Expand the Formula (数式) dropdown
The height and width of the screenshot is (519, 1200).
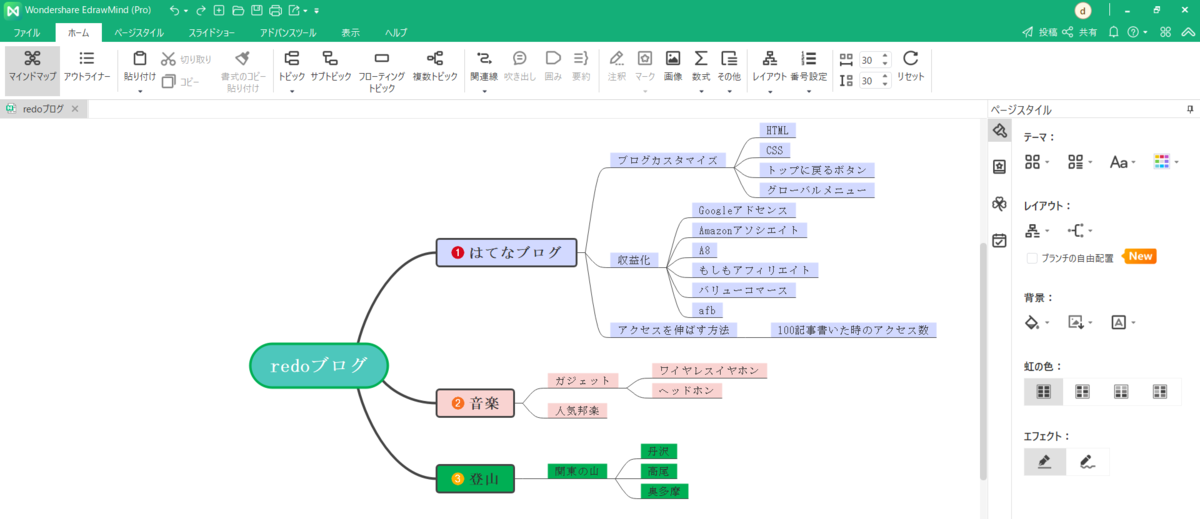701,90
